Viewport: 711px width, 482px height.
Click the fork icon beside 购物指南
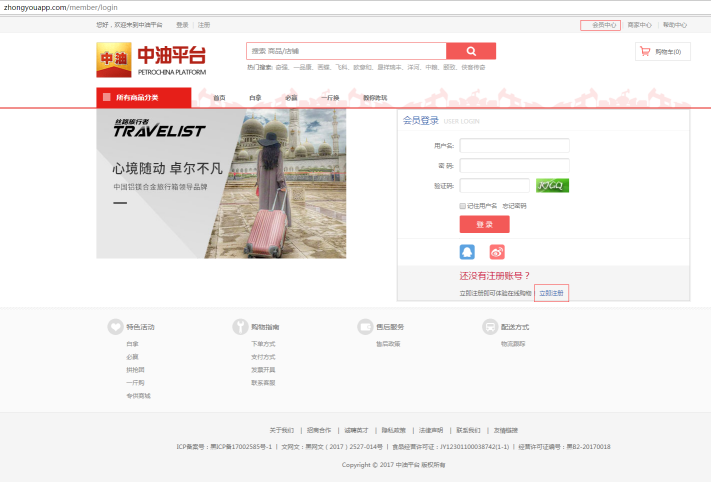[240, 326]
